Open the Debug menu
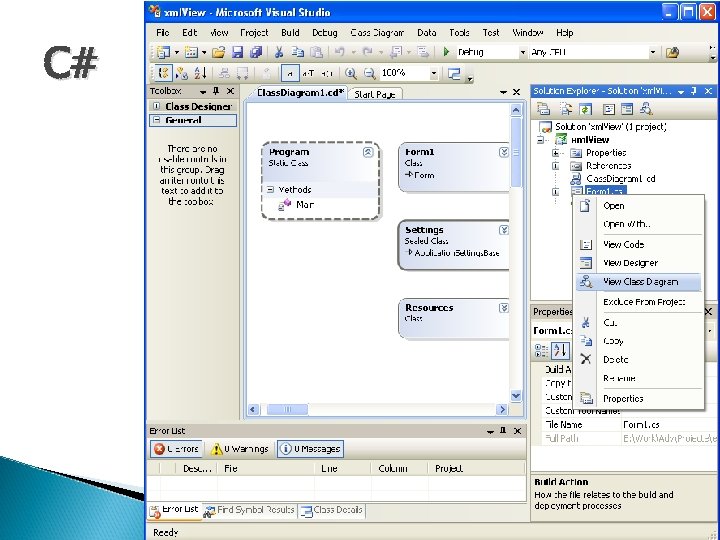720x540 pixels. click(325, 33)
